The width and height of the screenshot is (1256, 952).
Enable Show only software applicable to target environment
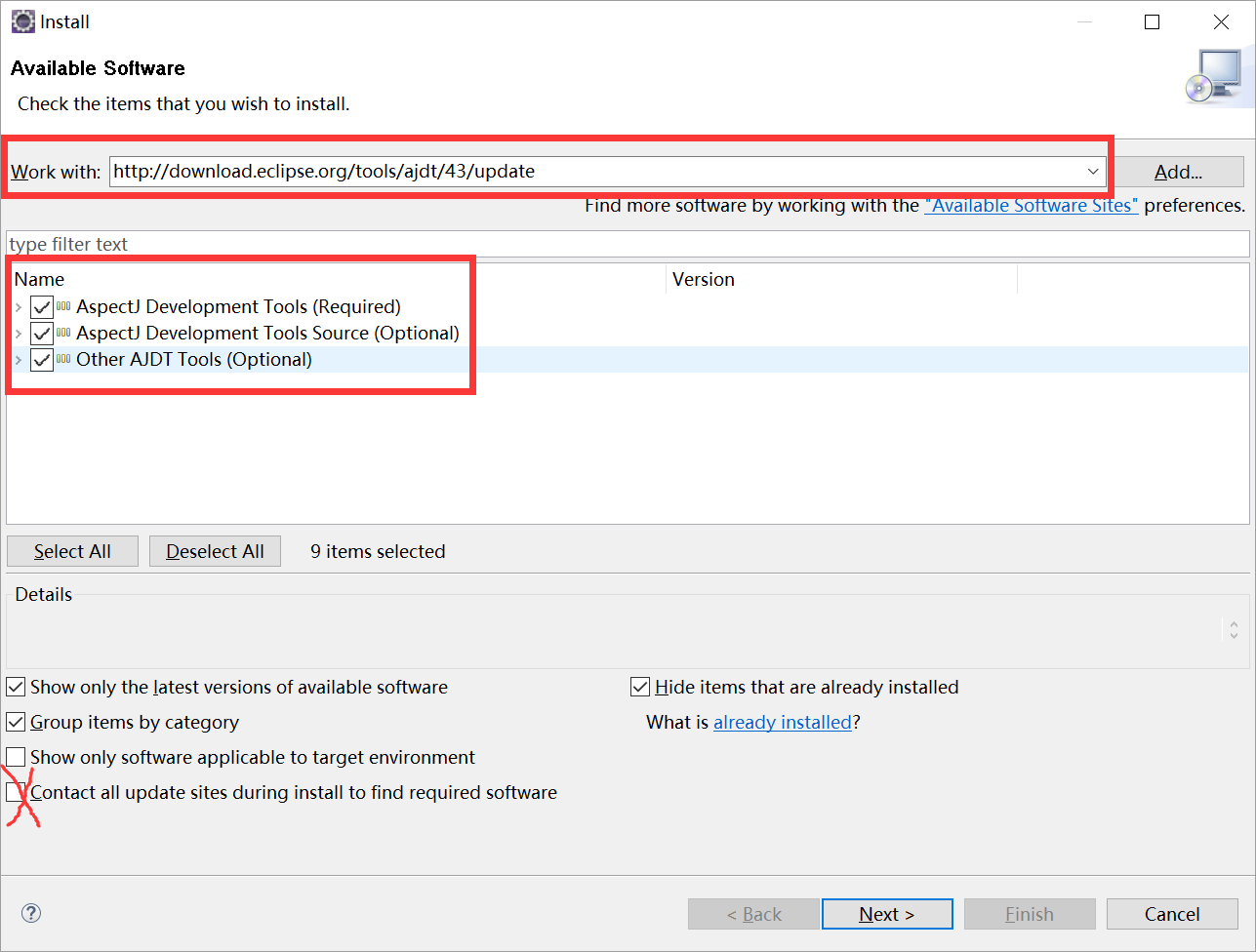(16, 757)
